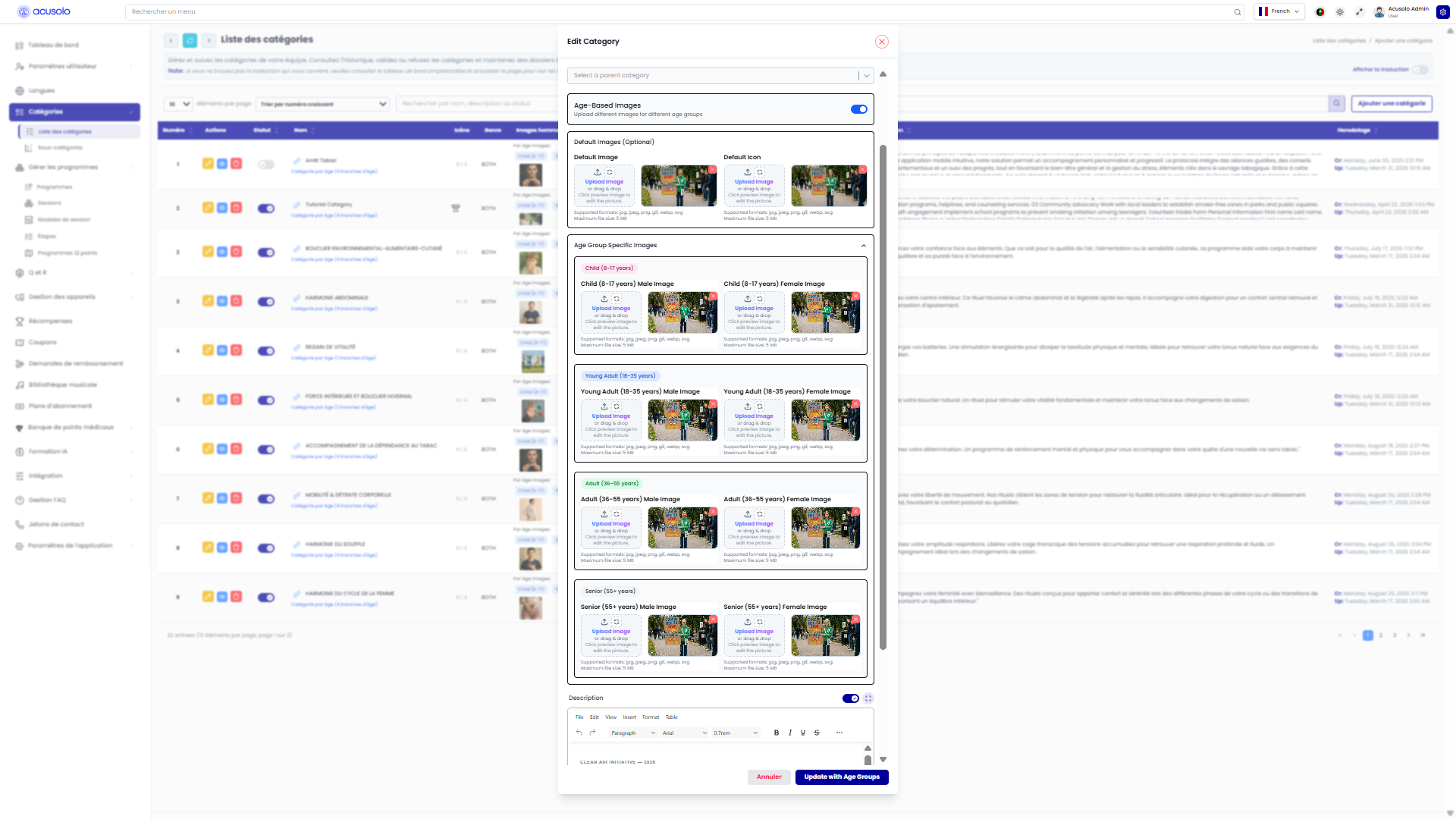Screen dimensions: 1456x819
Task: Toggle Afficher la traduction switch
Action: (x=1420, y=70)
